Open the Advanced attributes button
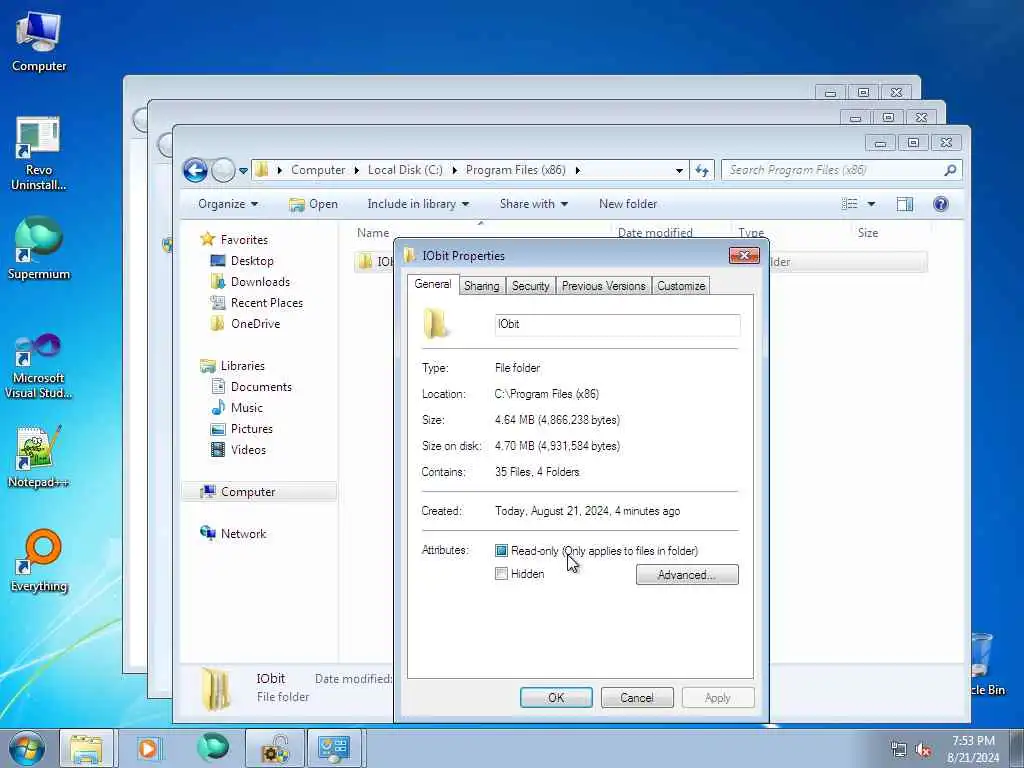The height and width of the screenshot is (768, 1024). tap(687, 575)
